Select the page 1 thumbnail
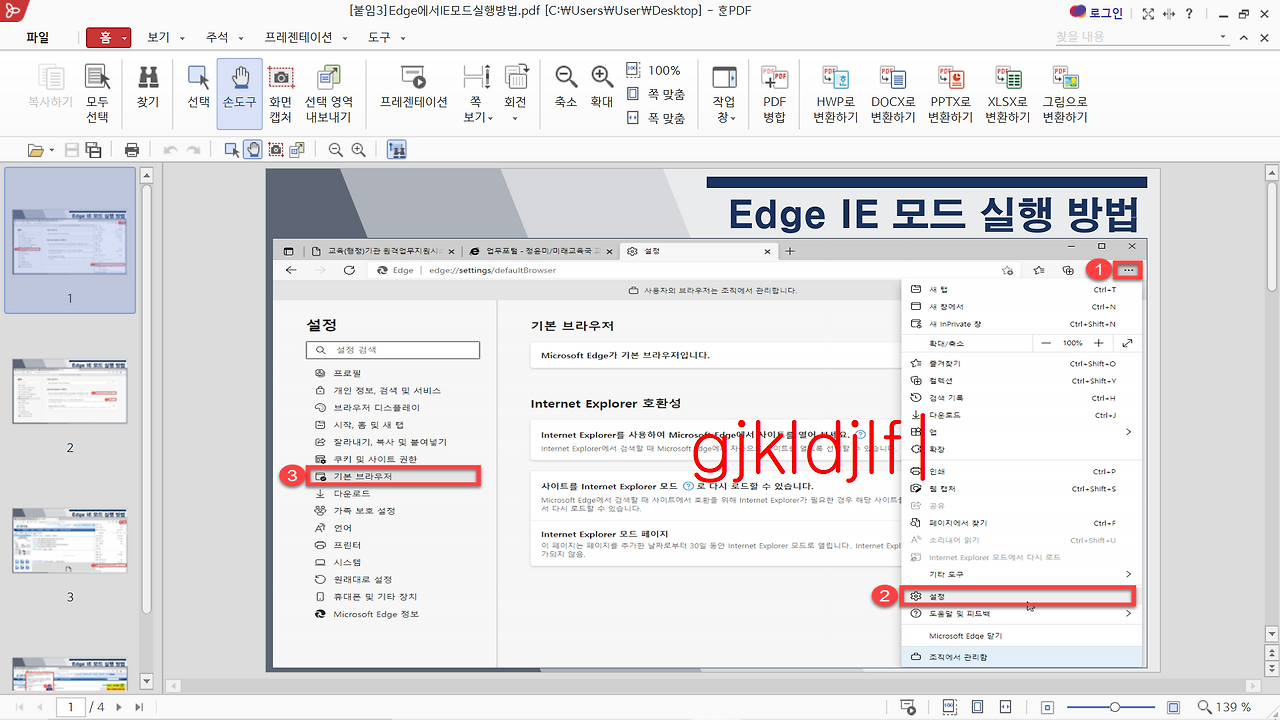1280x720 pixels. click(70, 239)
